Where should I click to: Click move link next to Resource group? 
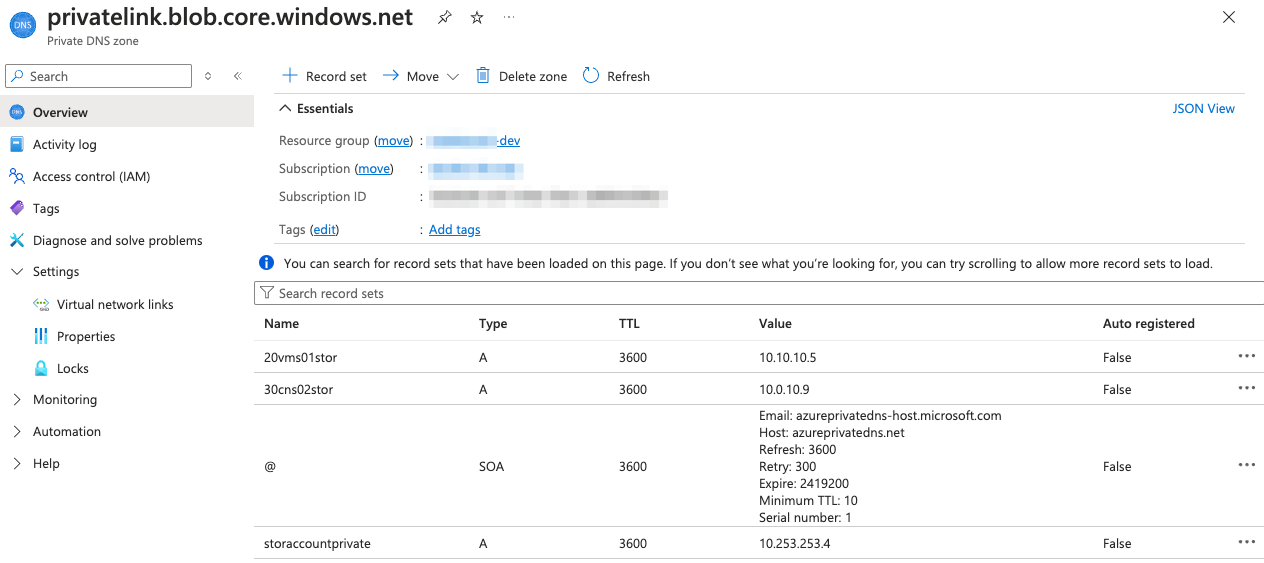pos(394,141)
